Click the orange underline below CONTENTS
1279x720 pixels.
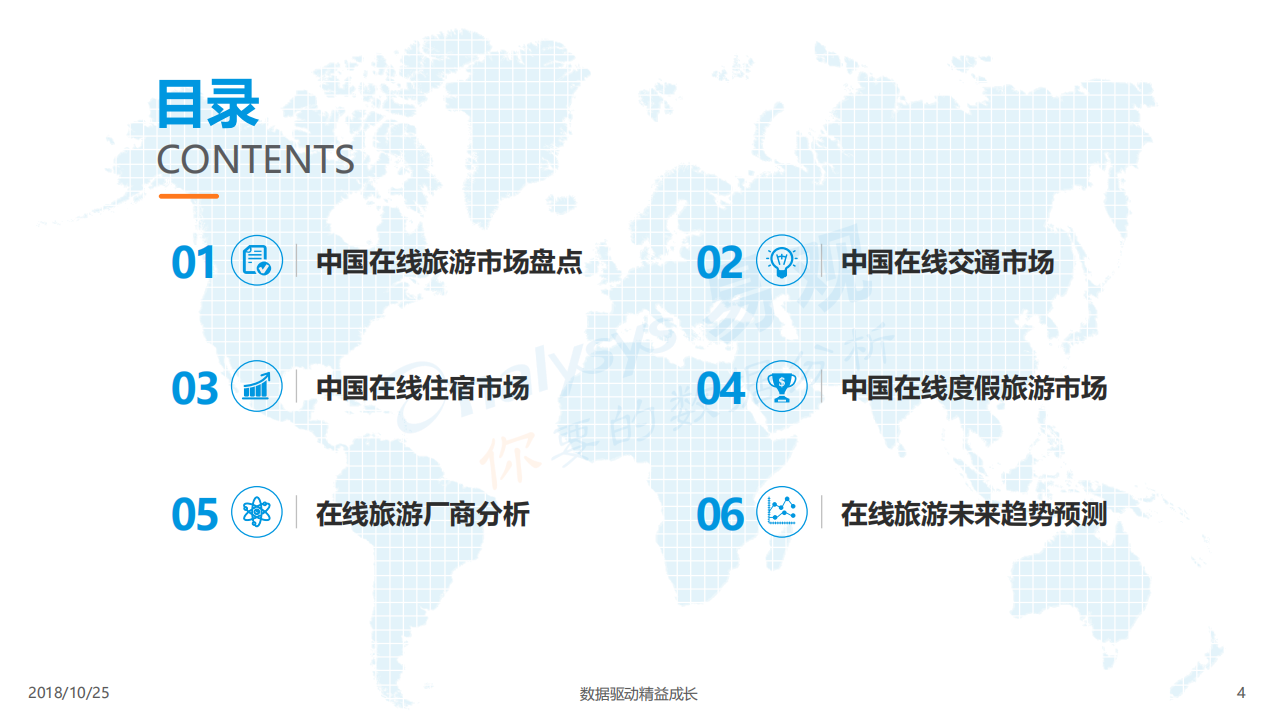[188, 196]
